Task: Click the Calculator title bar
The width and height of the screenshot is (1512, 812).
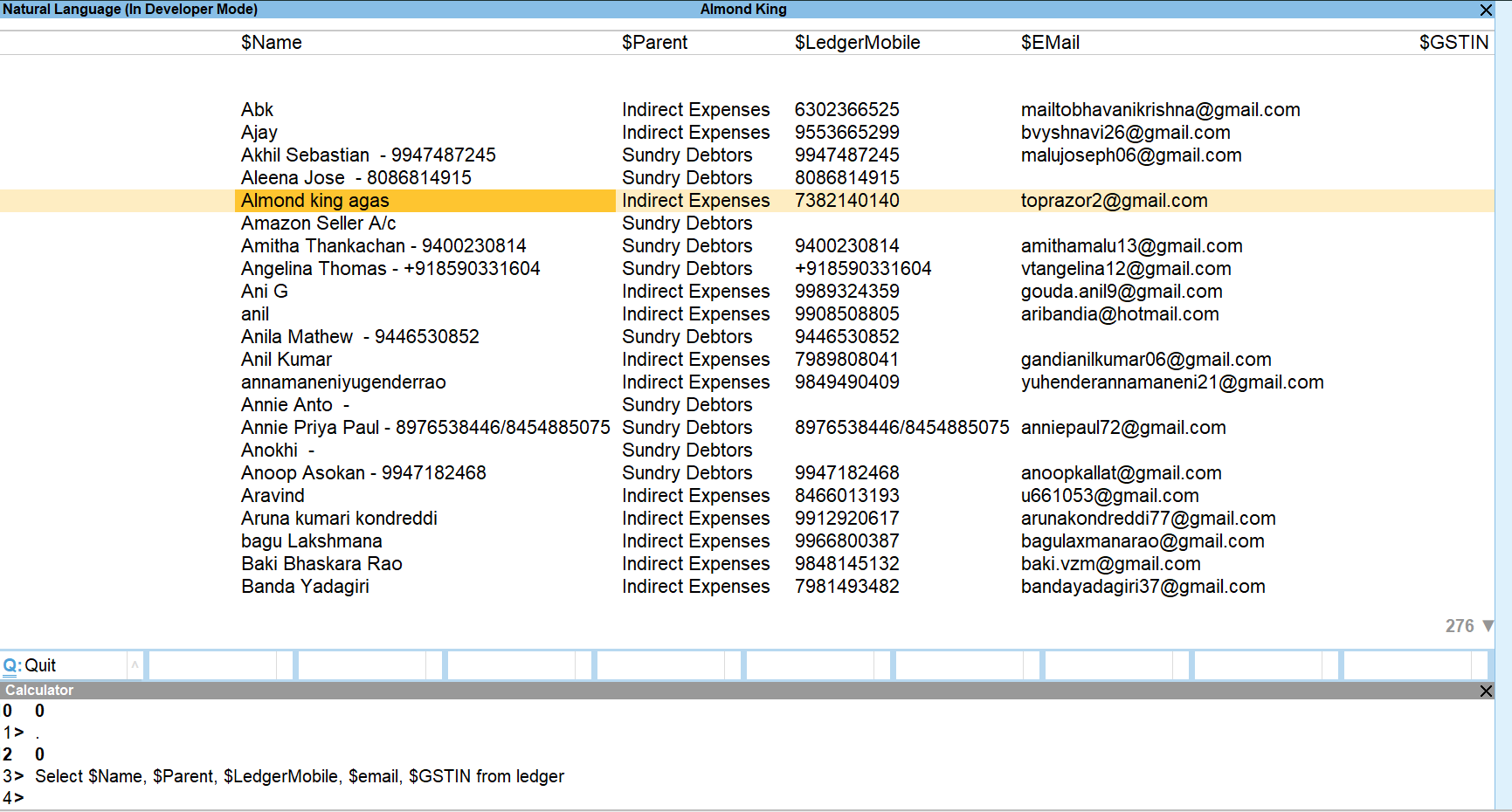Action: 39,690
